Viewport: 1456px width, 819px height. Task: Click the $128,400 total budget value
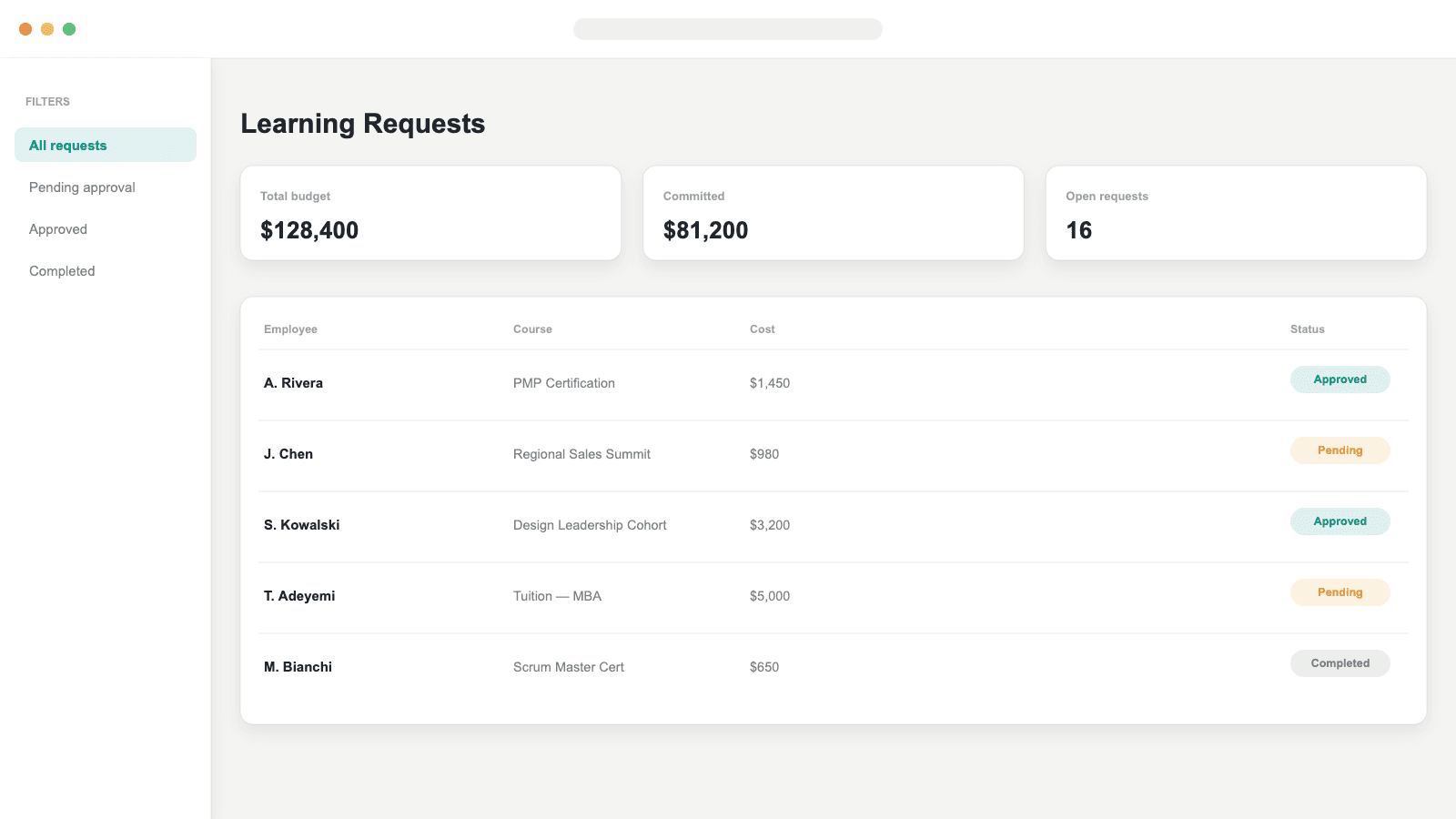click(309, 230)
